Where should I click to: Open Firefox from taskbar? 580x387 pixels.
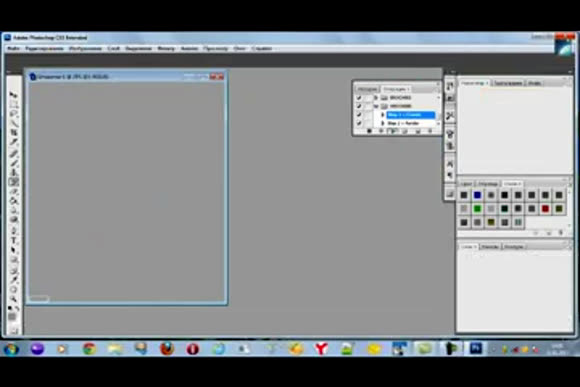tap(167, 349)
